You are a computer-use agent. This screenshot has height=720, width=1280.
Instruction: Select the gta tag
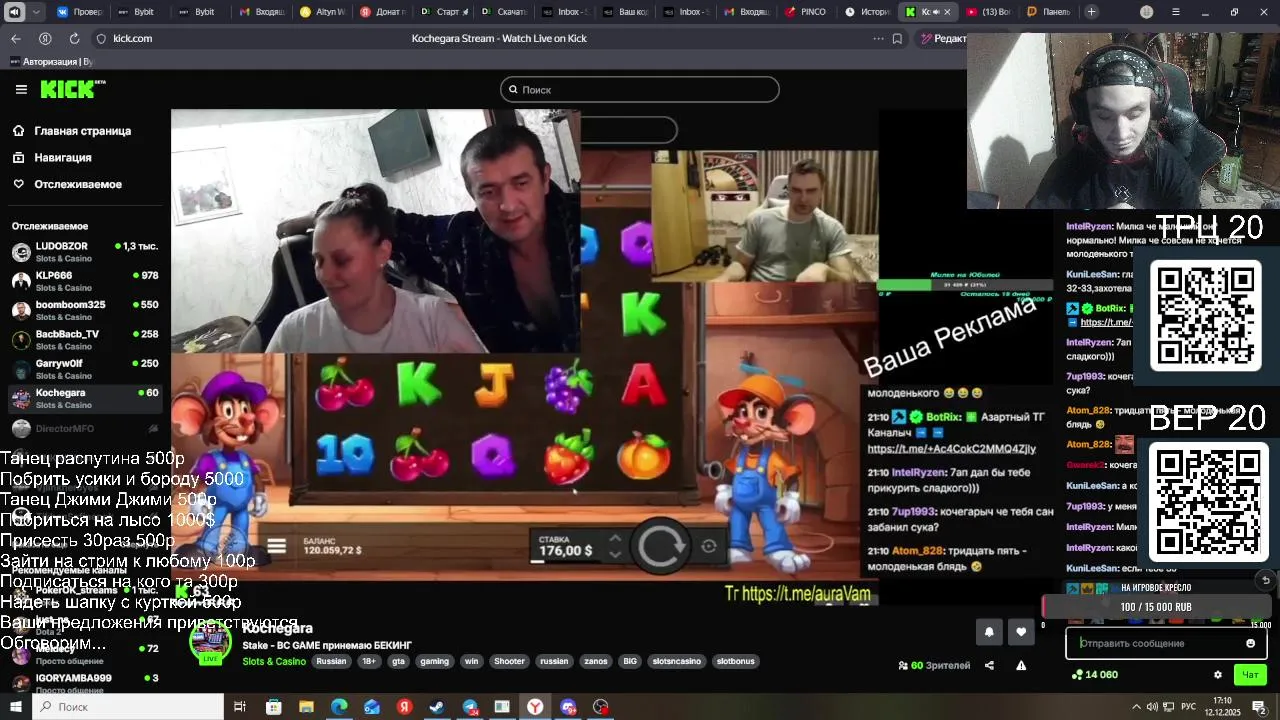[x=399, y=661]
